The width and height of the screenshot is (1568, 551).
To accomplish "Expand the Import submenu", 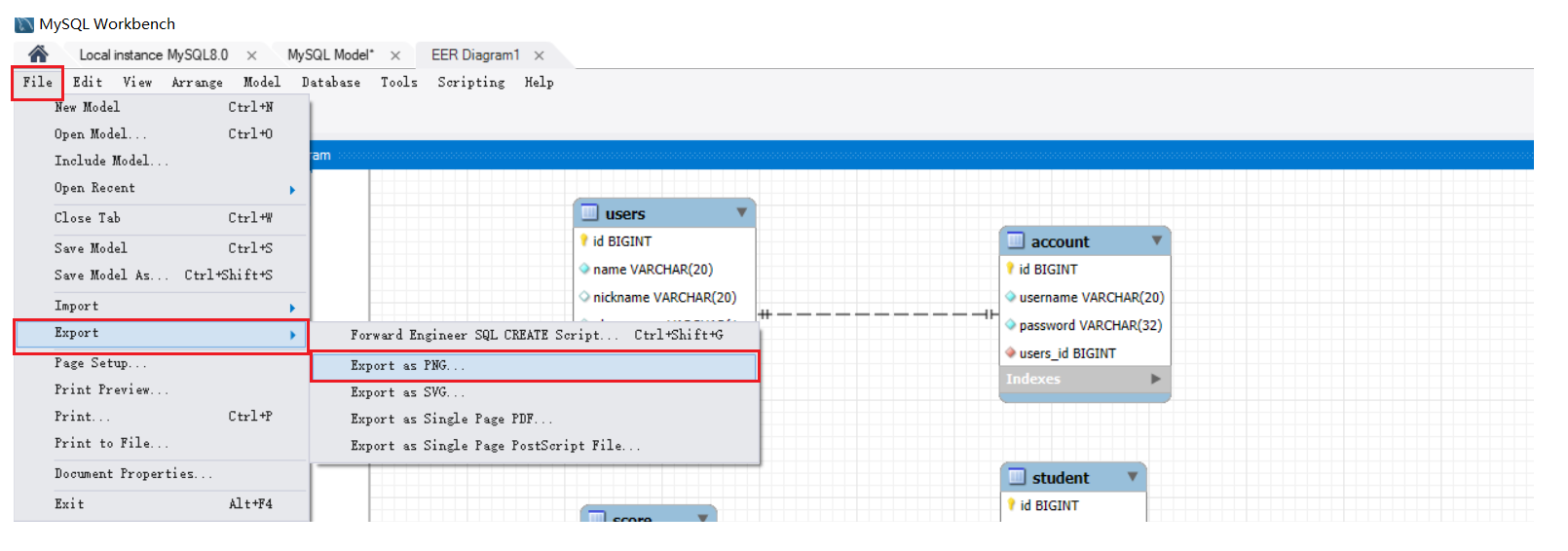I will 163,307.
